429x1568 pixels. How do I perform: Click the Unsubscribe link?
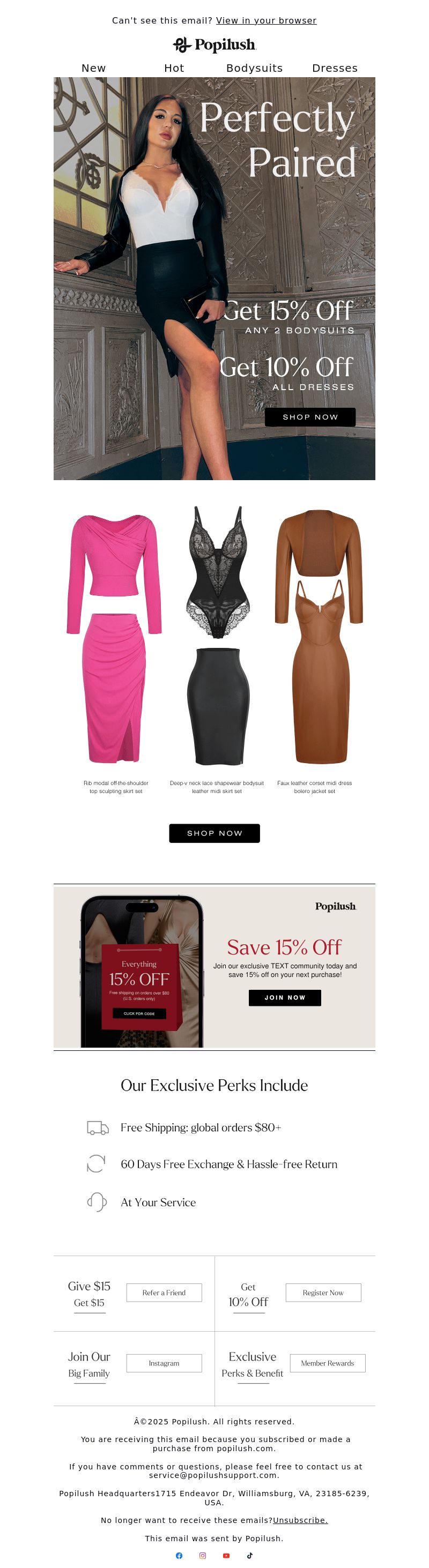[300, 1520]
